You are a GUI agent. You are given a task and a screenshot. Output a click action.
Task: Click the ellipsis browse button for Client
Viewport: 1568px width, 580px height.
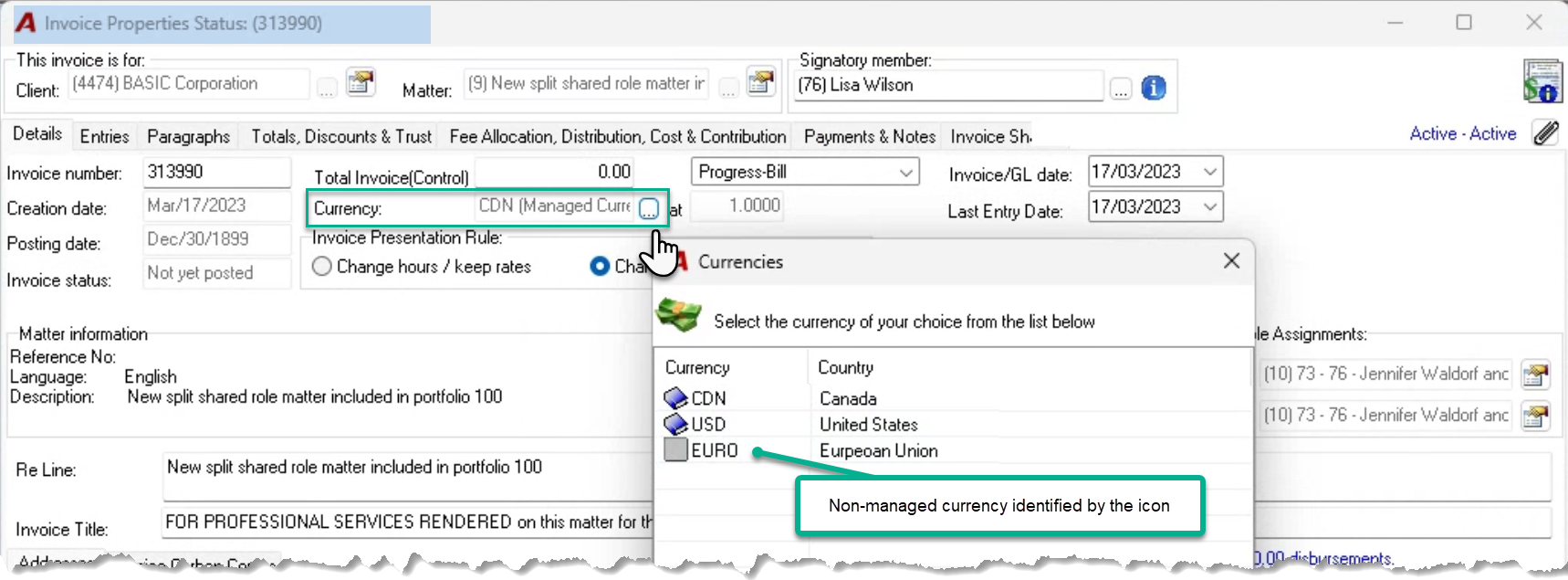pyautogui.click(x=327, y=88)
